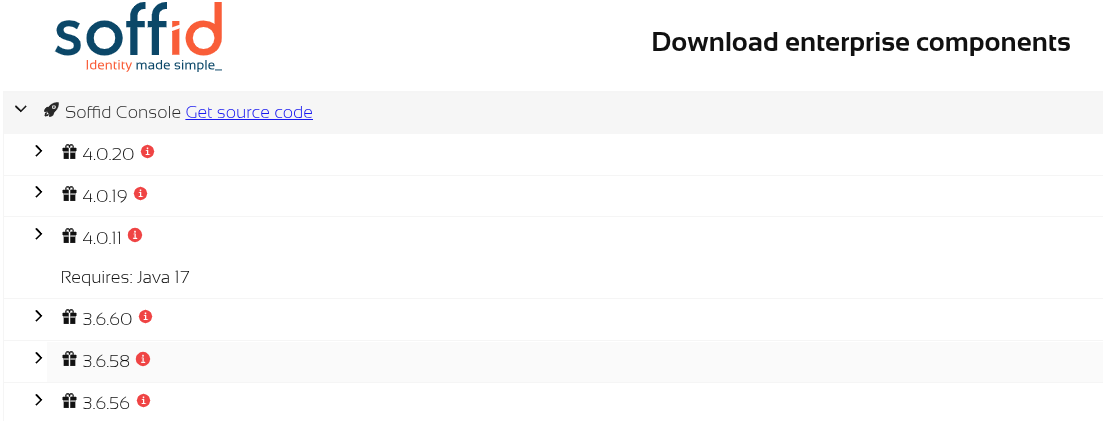Expand the 3.6.60 release entry
Image resolution: width=1103 pixels, height=421 pixels.
tap(38, 316)
